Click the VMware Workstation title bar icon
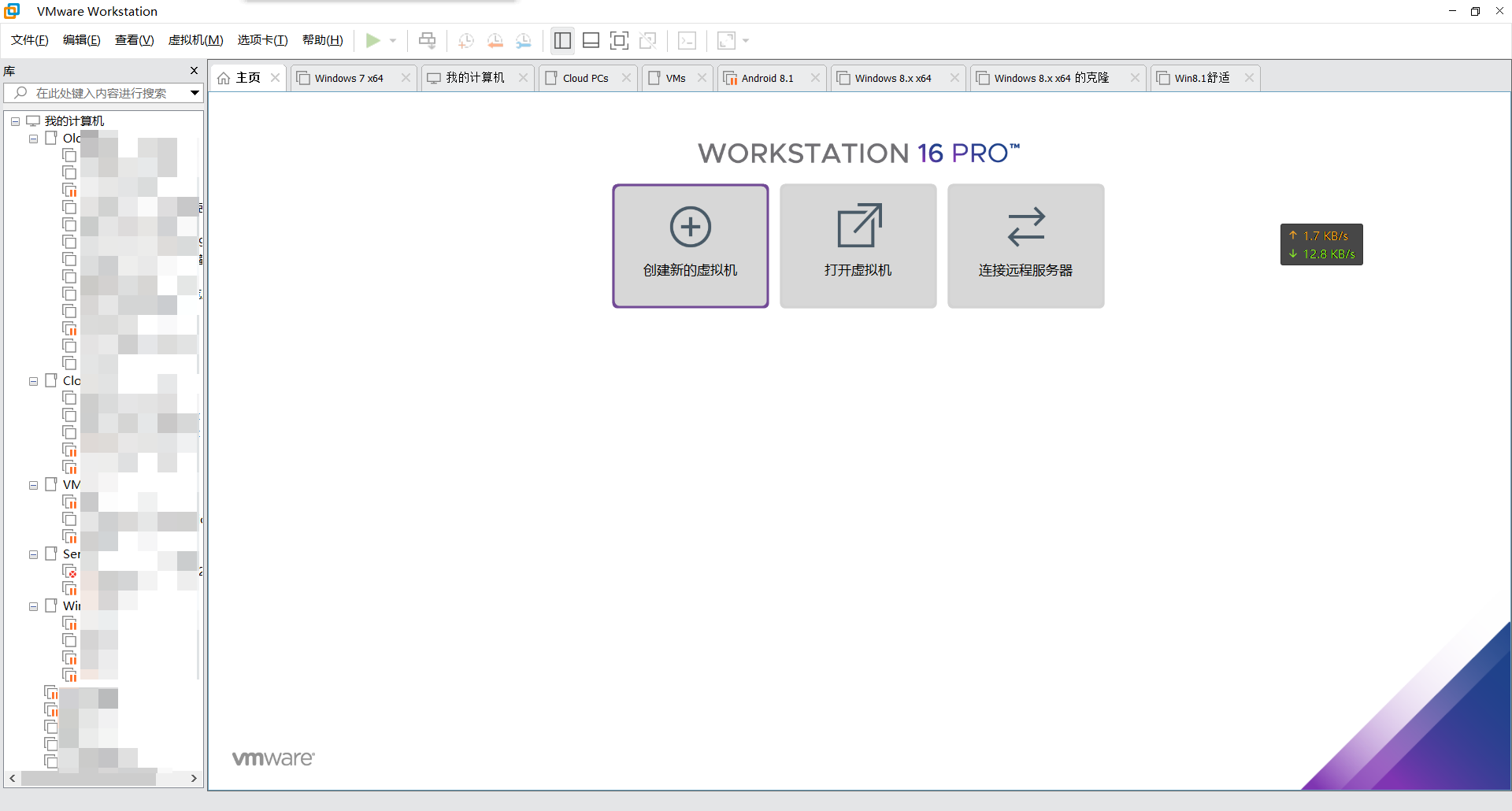 [x=12, y=11]
